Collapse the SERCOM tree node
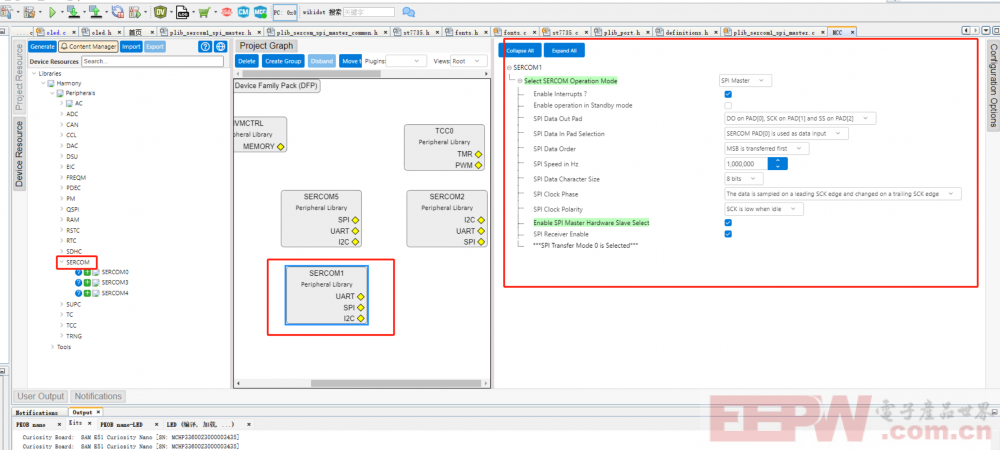 pyautogui.click(x=61, y=262)
